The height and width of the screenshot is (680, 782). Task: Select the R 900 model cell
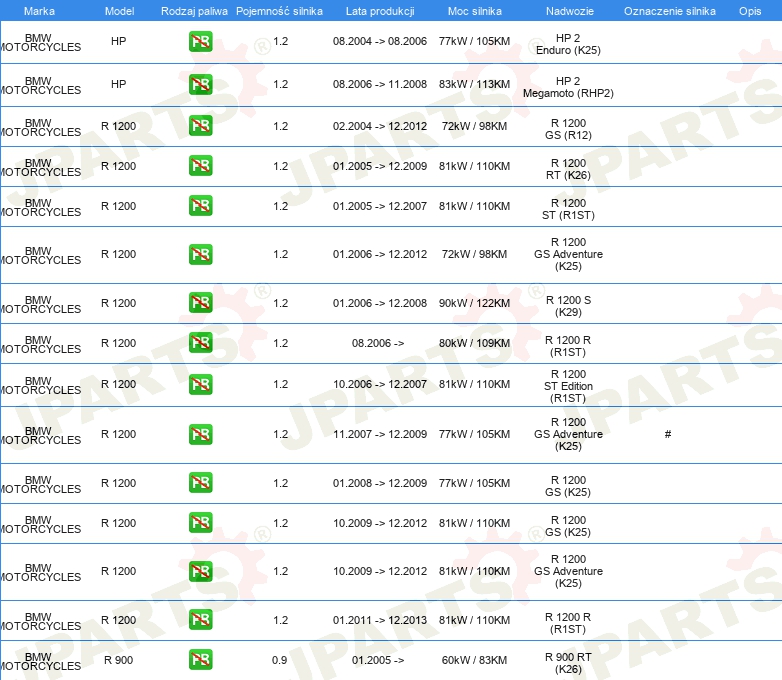(118, 660)
